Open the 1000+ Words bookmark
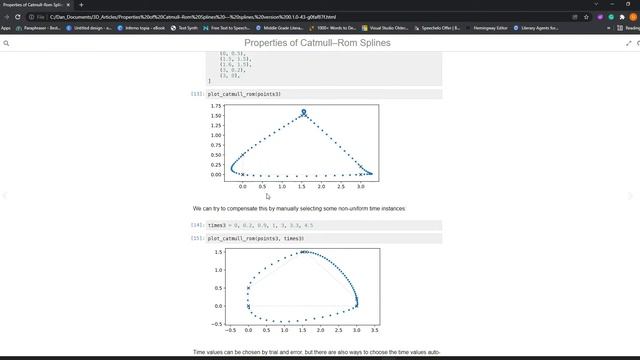The image size is (640, 360). tap(333, 28)
